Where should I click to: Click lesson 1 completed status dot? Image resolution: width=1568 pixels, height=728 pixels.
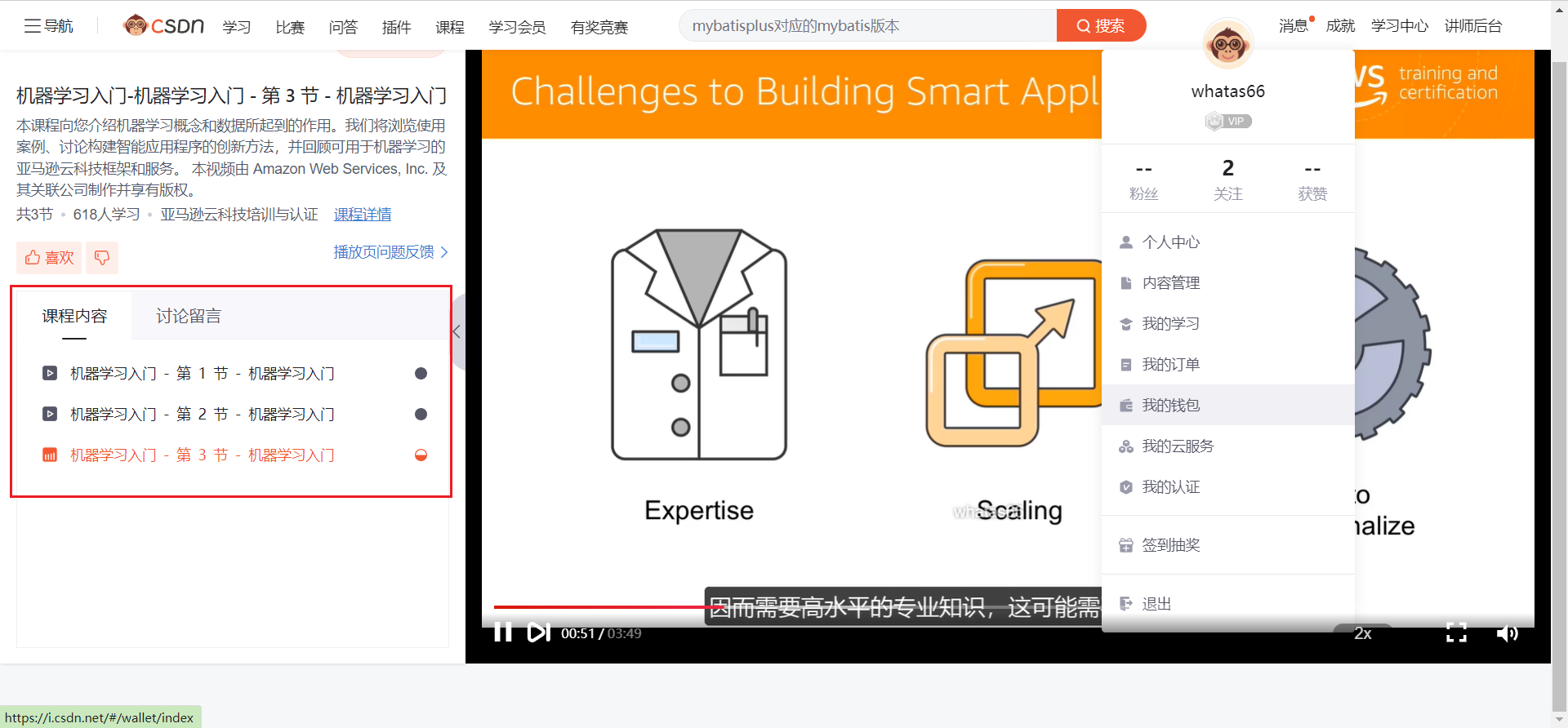click(x=421, y=374)
